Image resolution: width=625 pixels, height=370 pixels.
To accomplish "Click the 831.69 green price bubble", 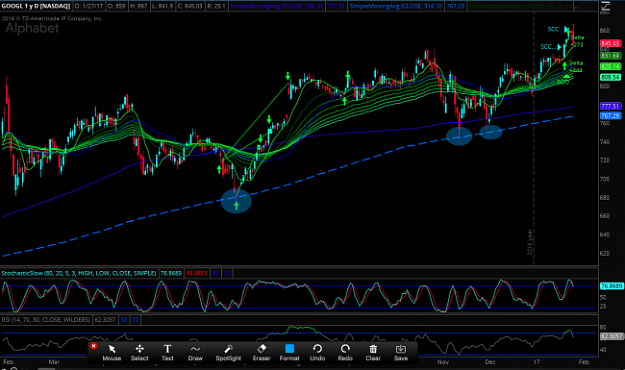I will click(x=610, y=56).
